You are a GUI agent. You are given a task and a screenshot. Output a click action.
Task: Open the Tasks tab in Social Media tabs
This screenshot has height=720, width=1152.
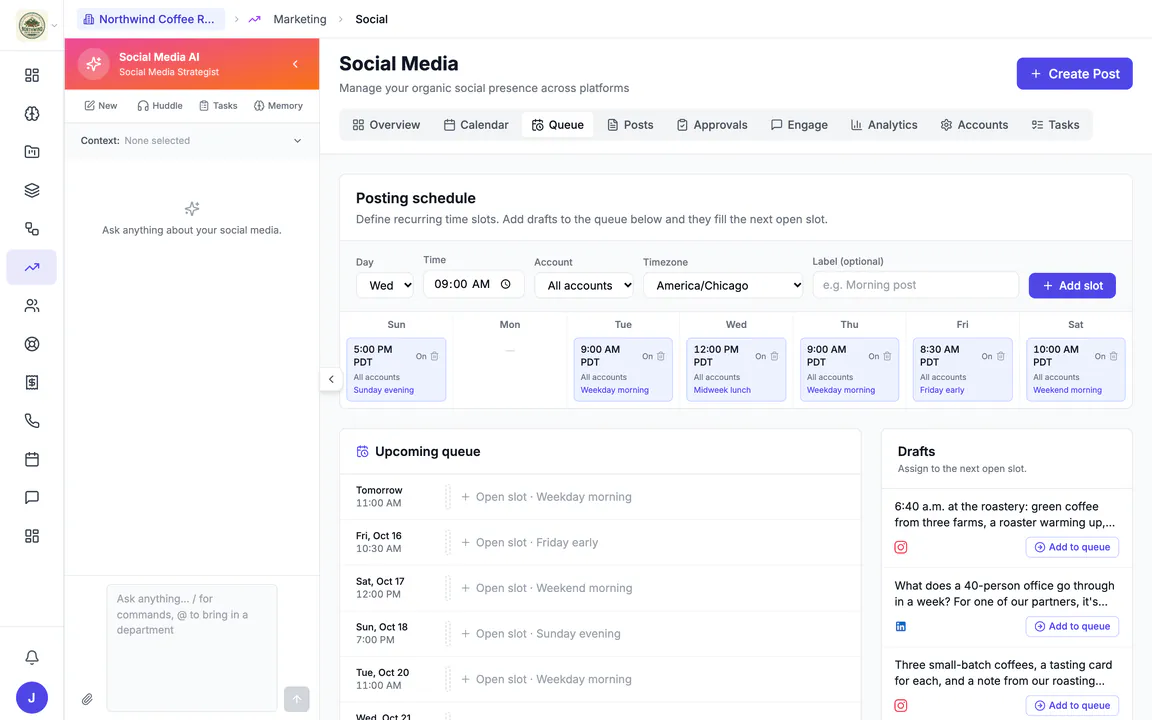point(1055,125)
